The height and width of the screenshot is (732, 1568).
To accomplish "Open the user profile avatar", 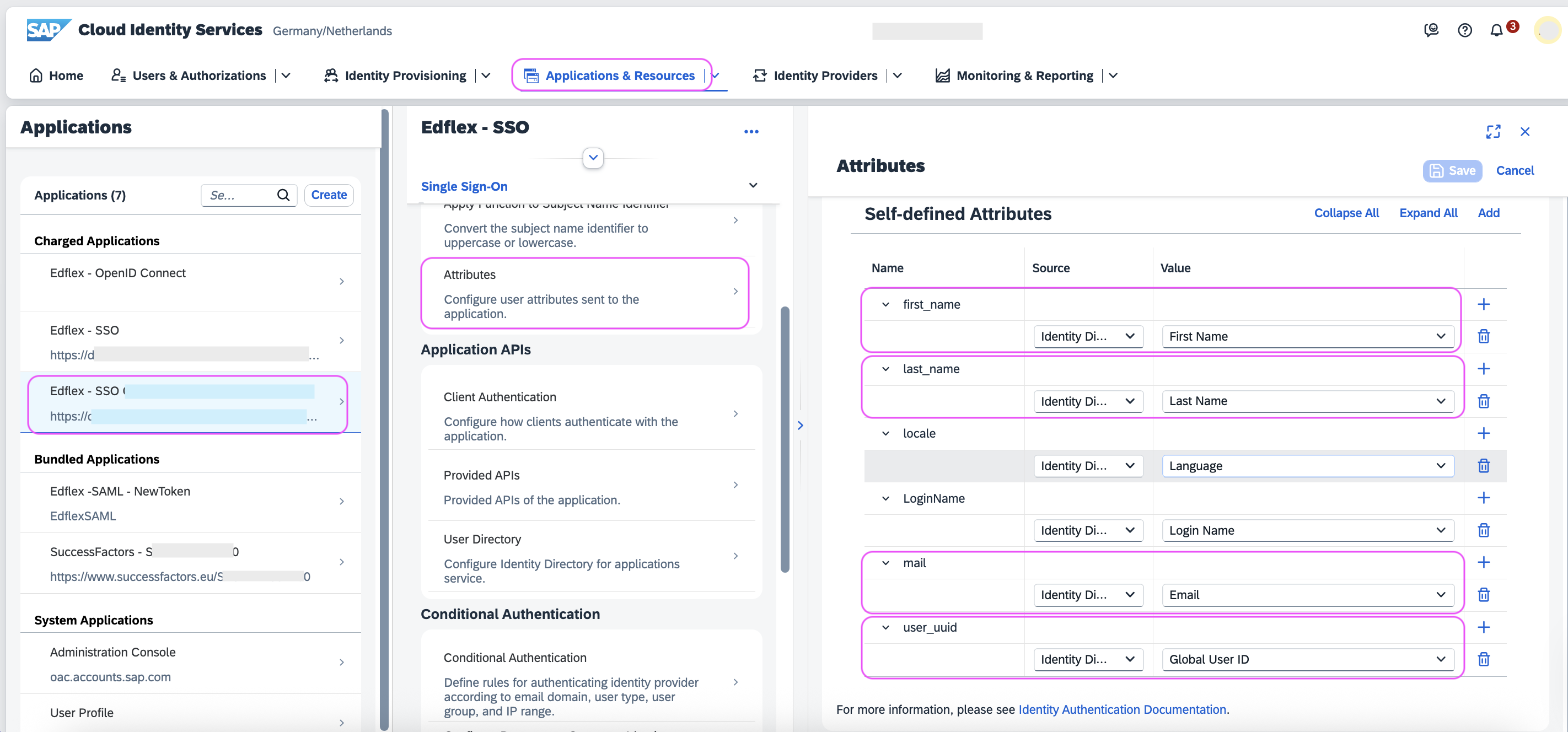I will coord(1547,30).
